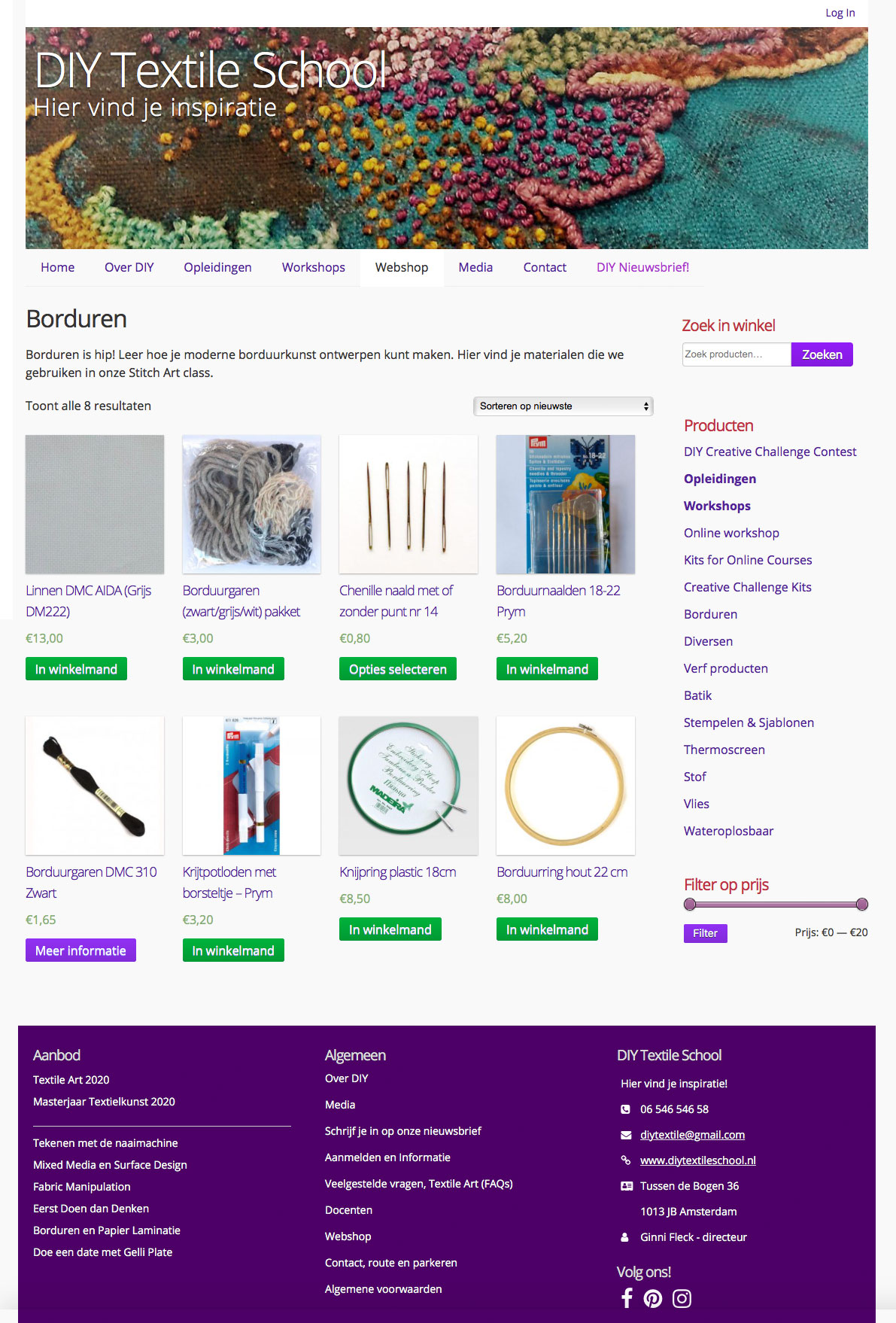Open the Webshop tab in navigation
The width and height of the screenshot is (896, 1323).
point(402,267)
